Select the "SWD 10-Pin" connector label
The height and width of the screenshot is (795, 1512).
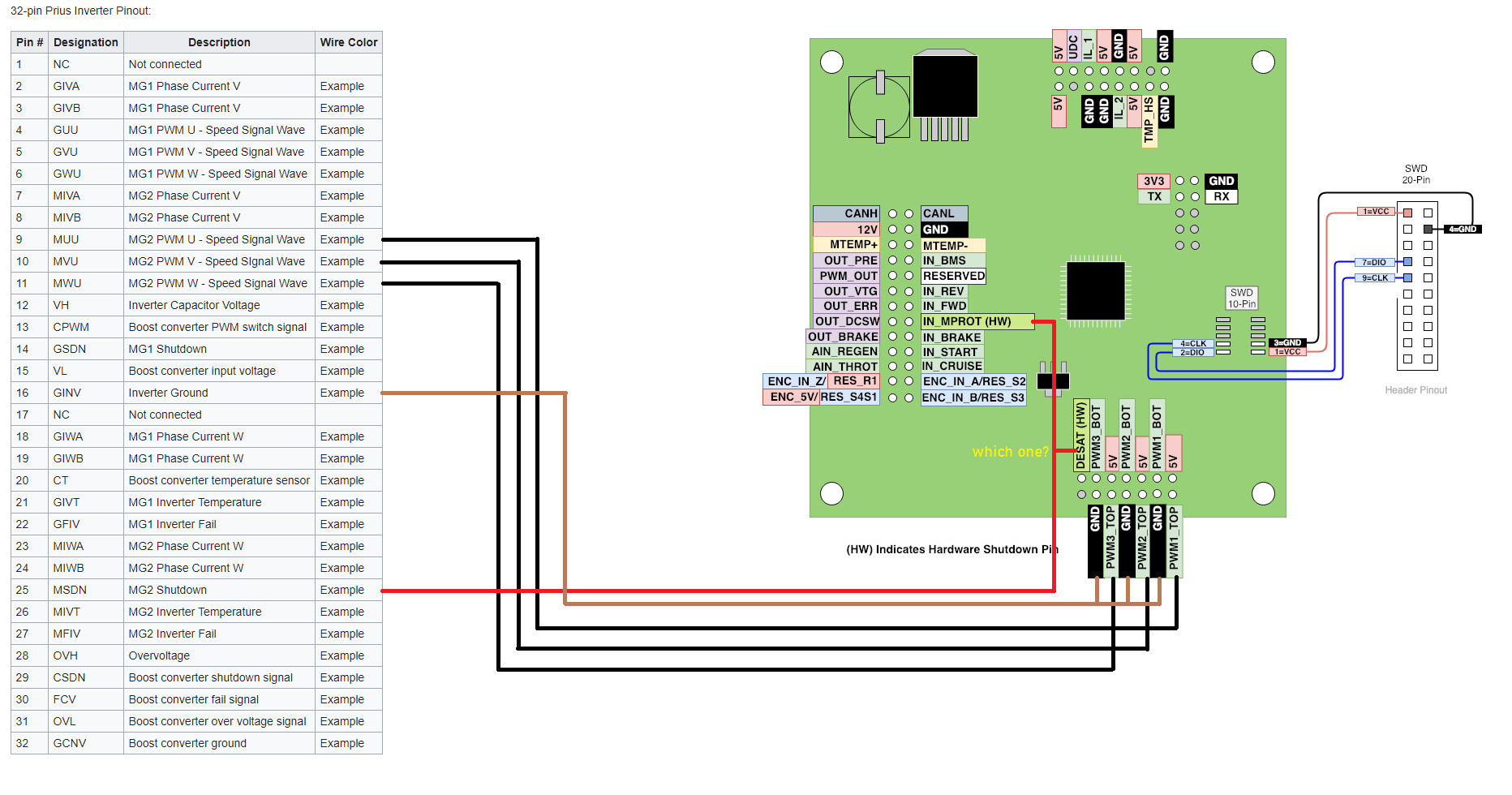(1242, 298)
